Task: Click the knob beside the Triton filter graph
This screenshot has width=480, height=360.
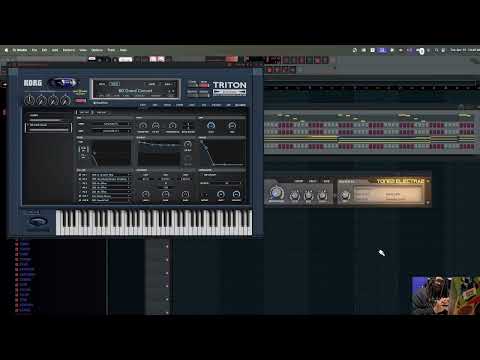Action: point(188,144)
